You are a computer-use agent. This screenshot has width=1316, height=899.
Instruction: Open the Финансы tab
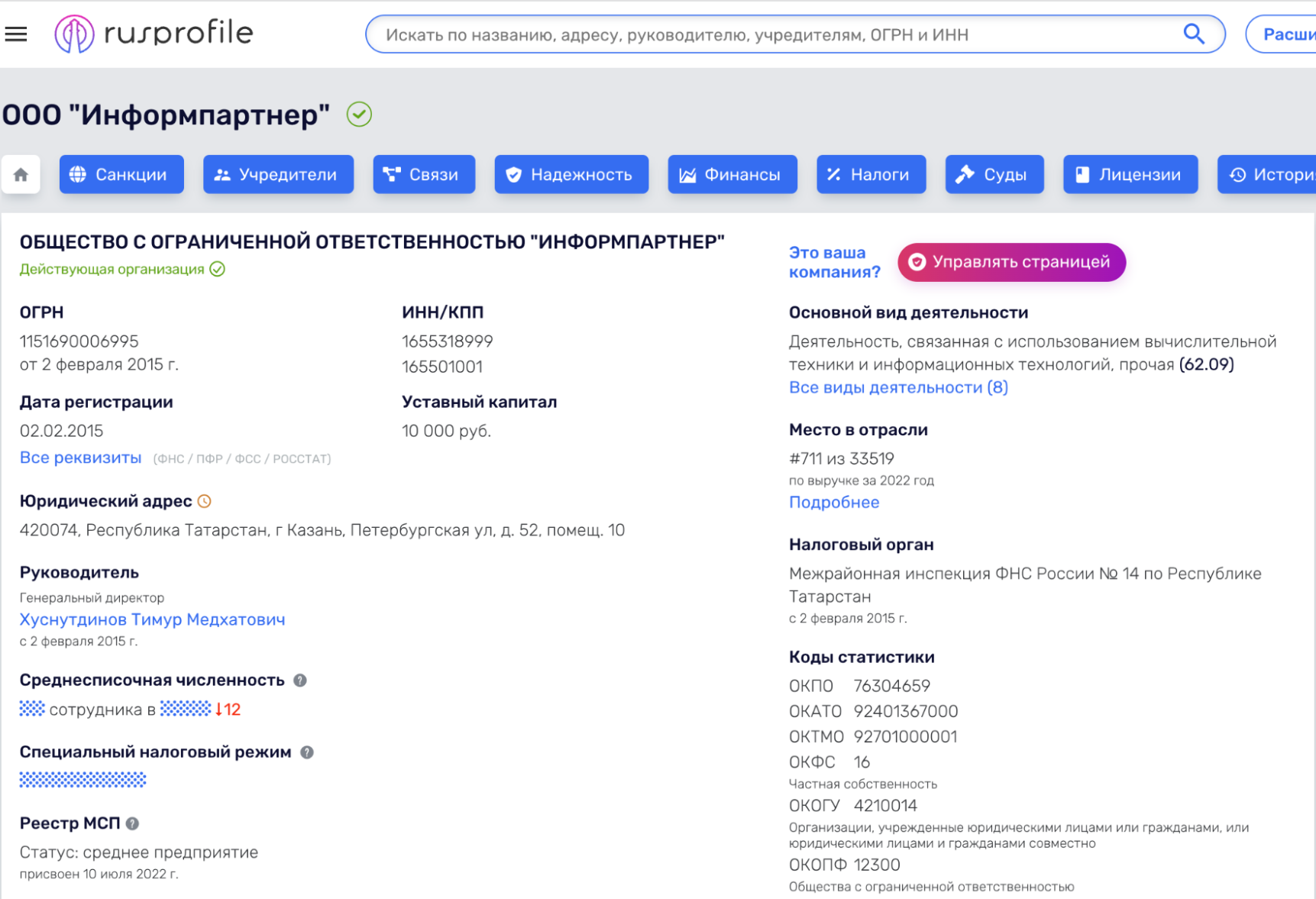(x=732, y=175)
